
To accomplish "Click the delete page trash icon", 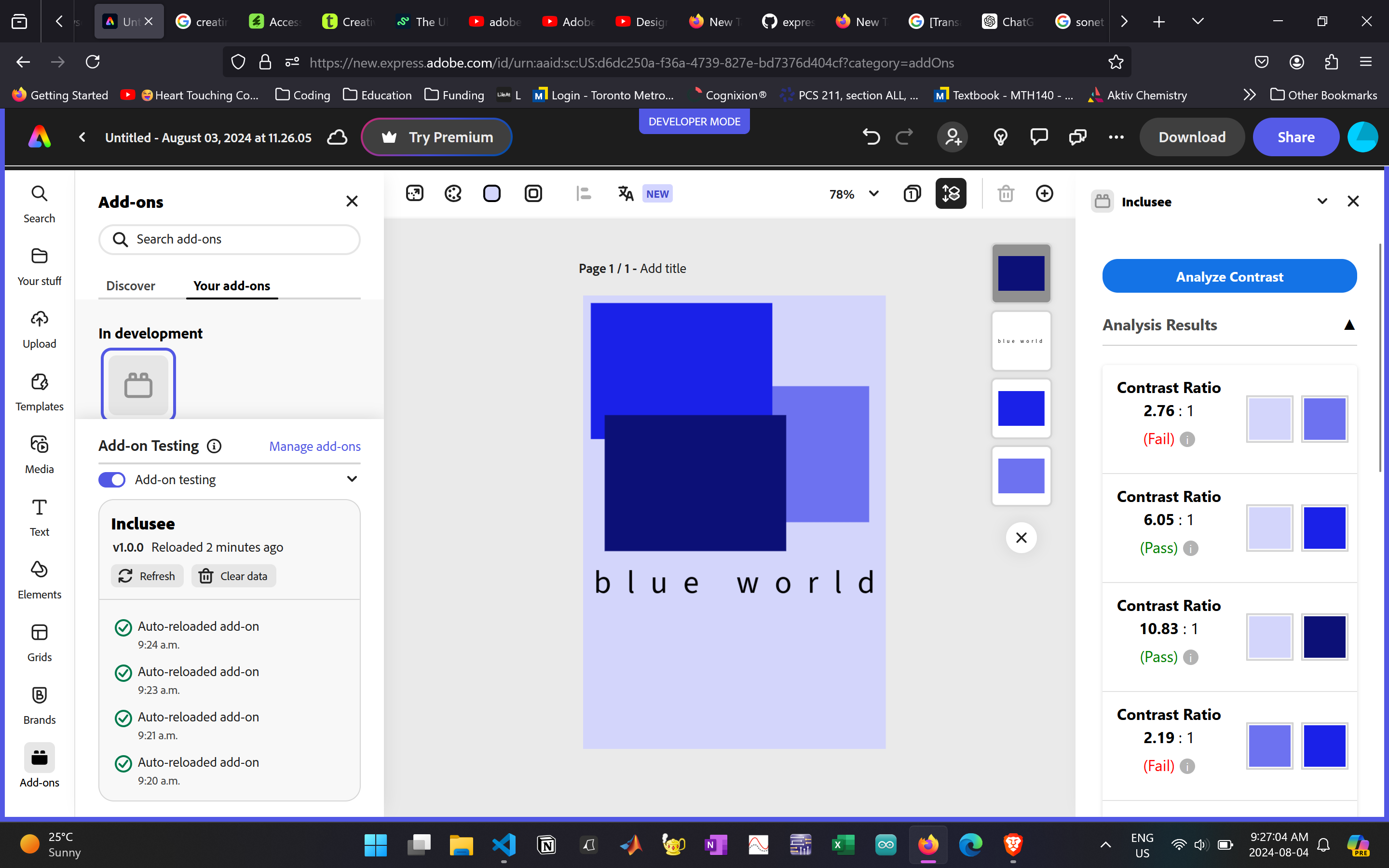I will 1006,194.
